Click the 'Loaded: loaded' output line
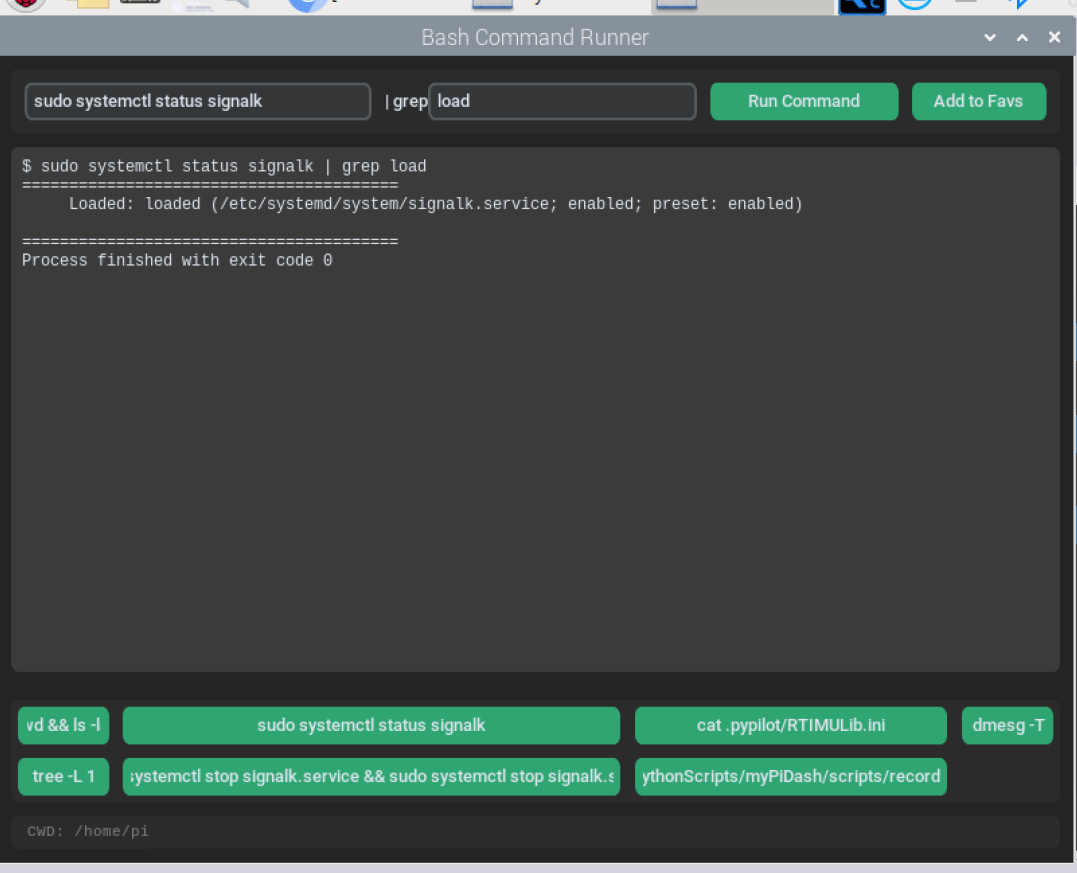This screenshot has height=873, width=1077. pyautogui.click(x=435, y=204)
